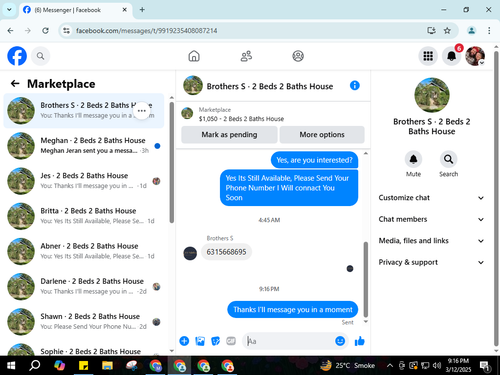Viewport: 500px width, 375px height.
Task: Open Chrome's three-dot menu
Action: 489,31
